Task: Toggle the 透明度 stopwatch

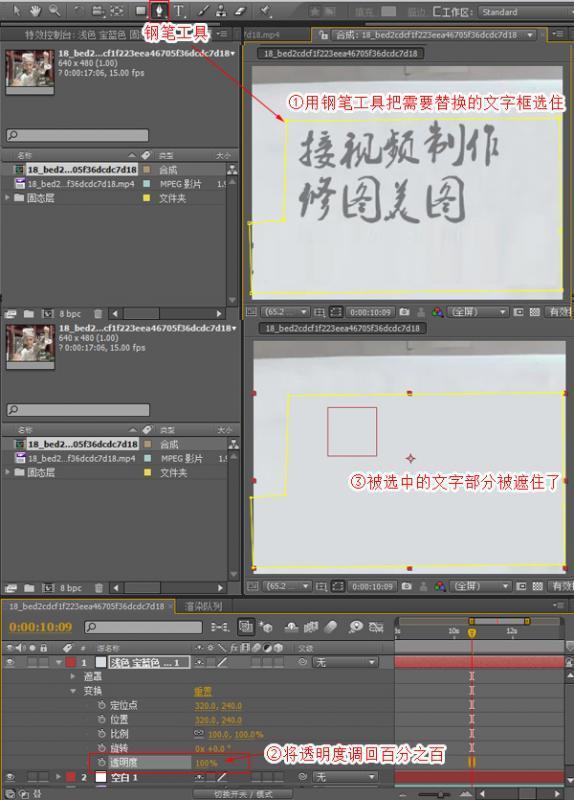Action: (102, 763)
